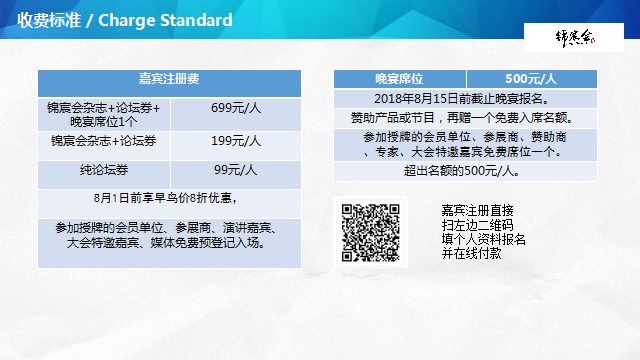
Task: Select the 199元/人 price cell
Action: pyautogui.click(x=236, y=146)
